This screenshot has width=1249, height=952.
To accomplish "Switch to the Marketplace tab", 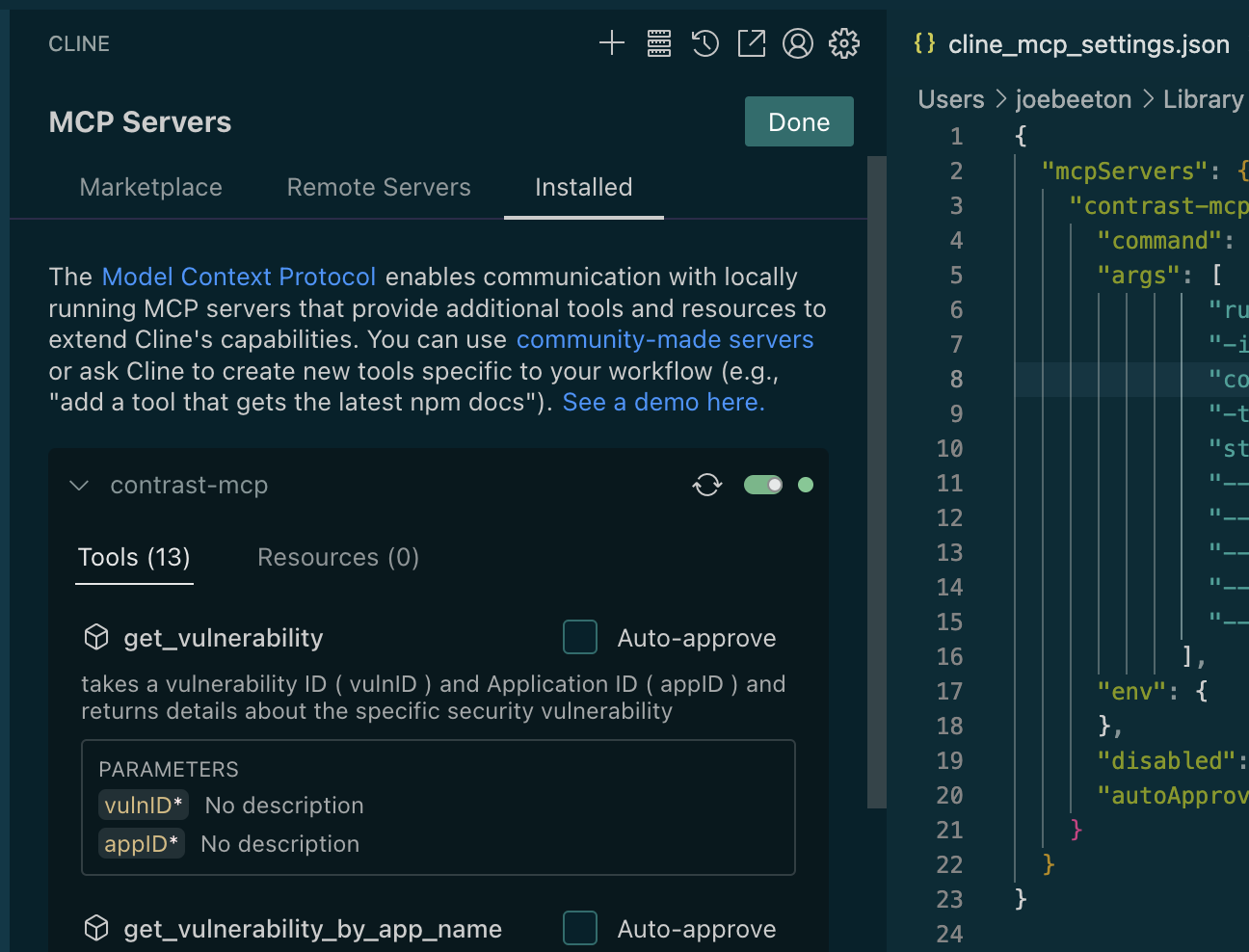I will click(x=151, y=187).
